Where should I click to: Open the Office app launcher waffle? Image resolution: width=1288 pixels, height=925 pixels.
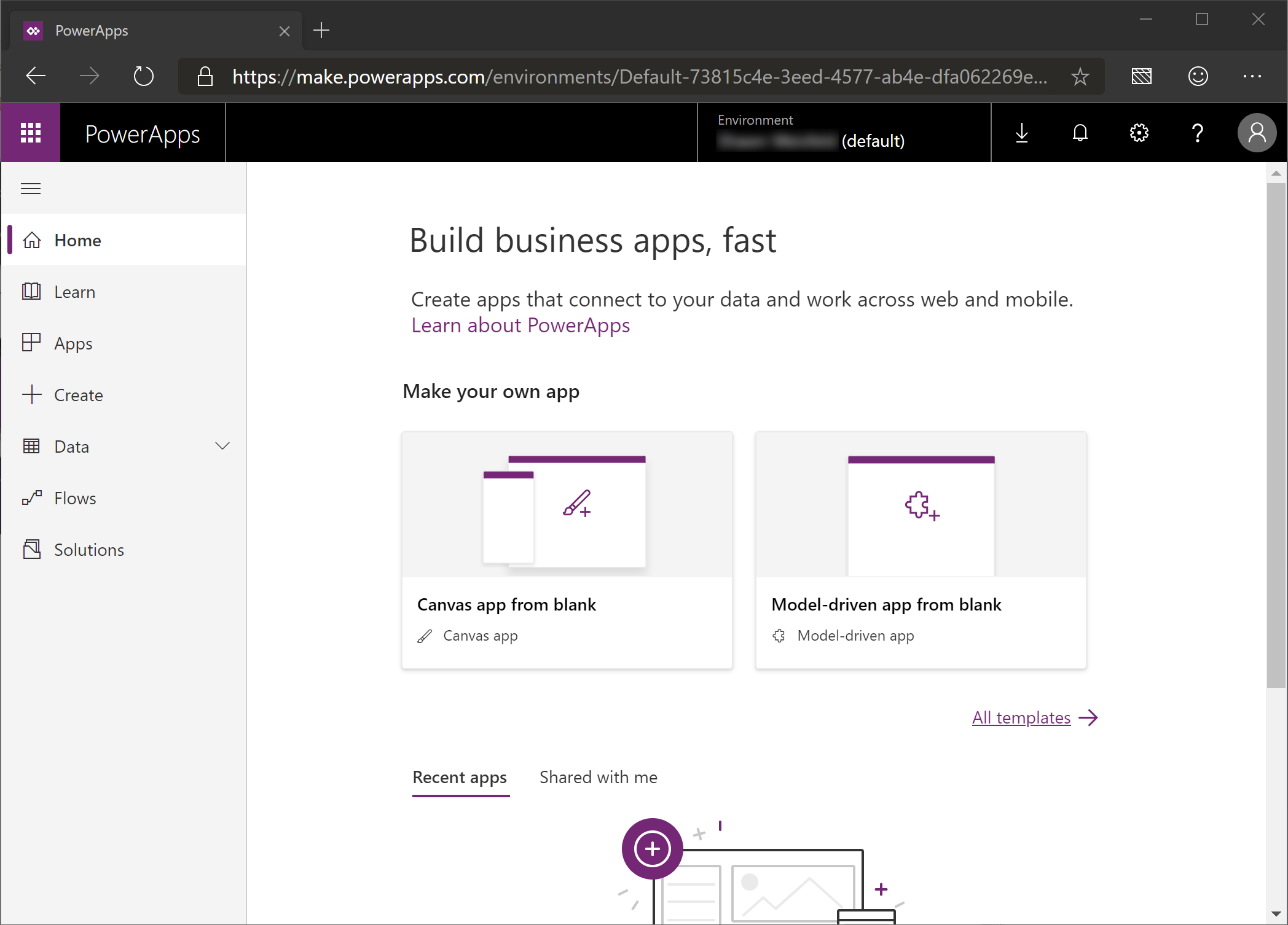tap(30, 133)
